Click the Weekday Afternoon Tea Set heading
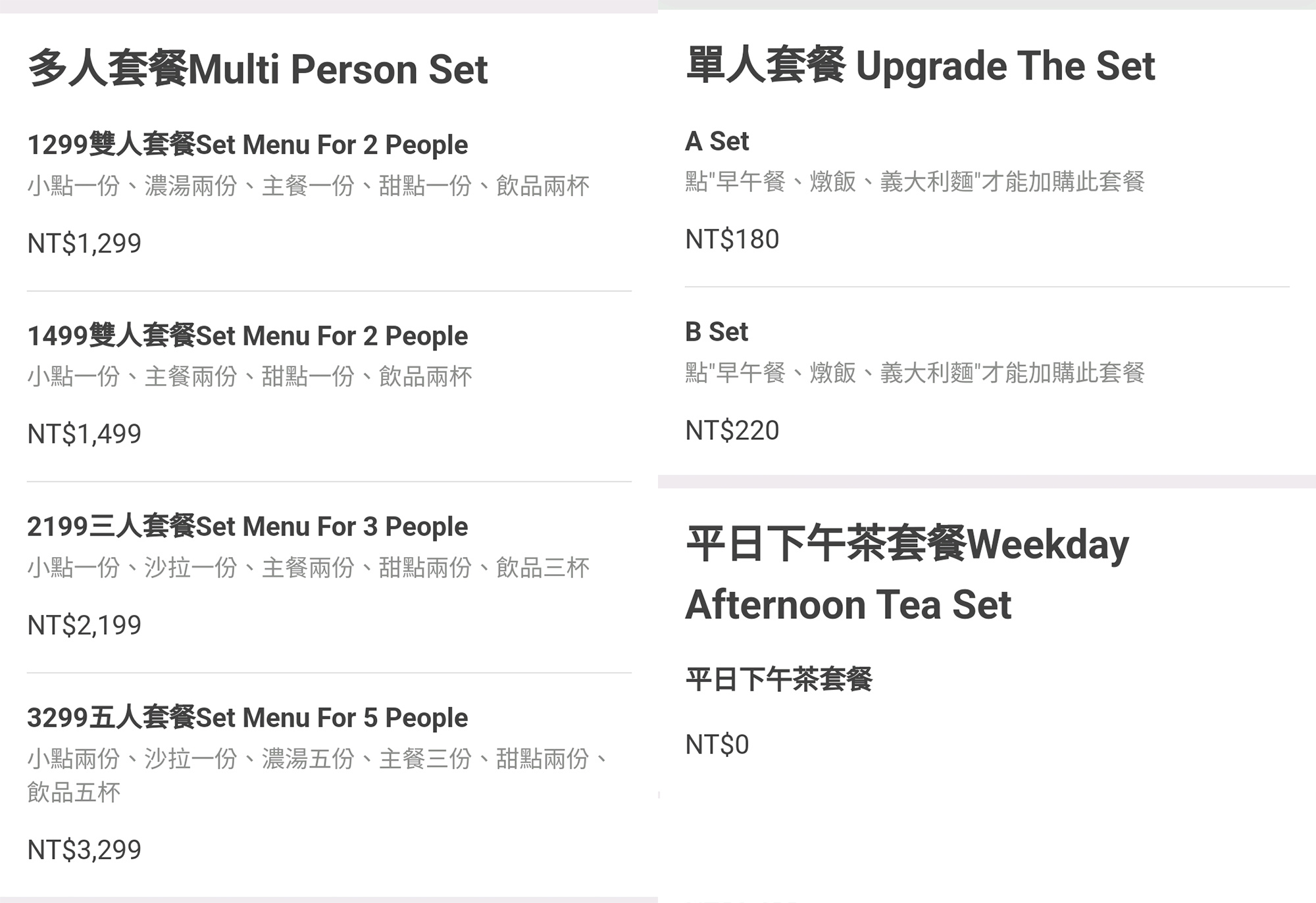The width and height of the screenshot is (1316, 903). click(907, 574)
